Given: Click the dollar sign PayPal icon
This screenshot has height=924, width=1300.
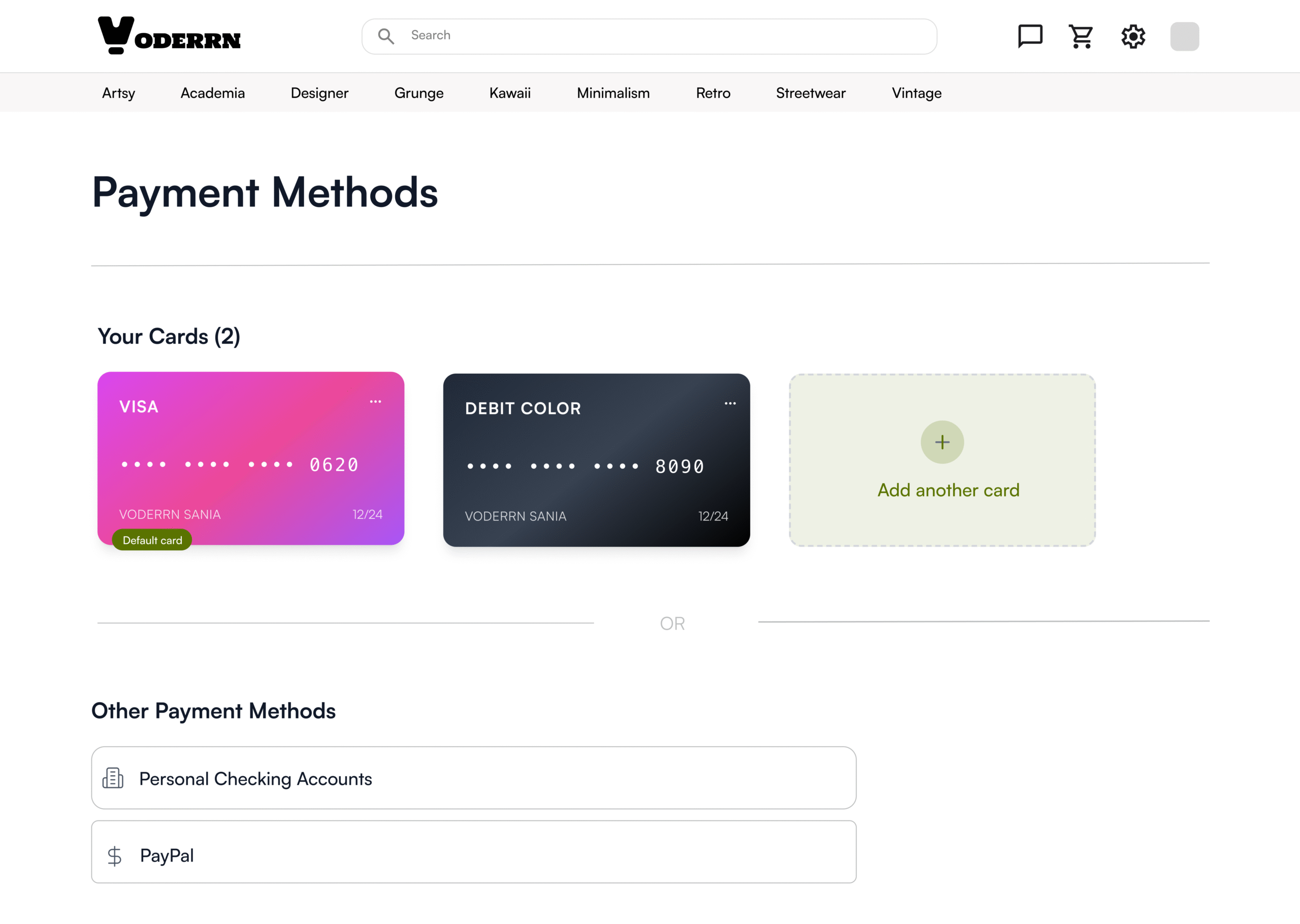Looking at the screenshot, I should pyautogui.click(x=114, y=856).
